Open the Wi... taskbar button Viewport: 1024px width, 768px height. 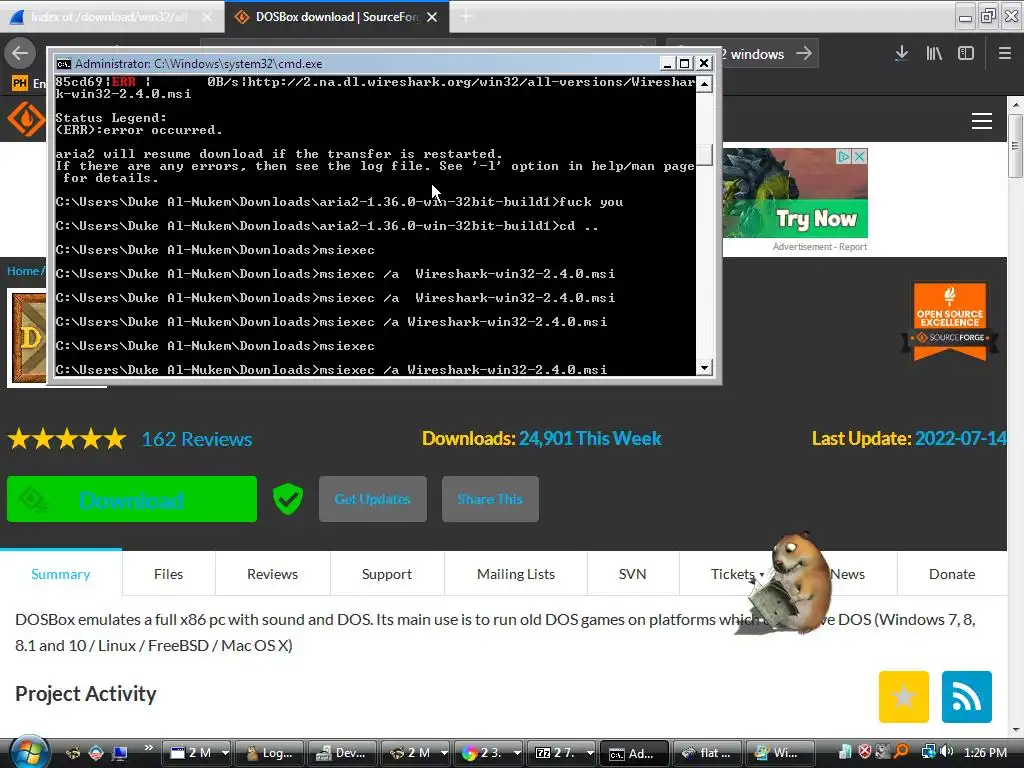coord(780,753)
